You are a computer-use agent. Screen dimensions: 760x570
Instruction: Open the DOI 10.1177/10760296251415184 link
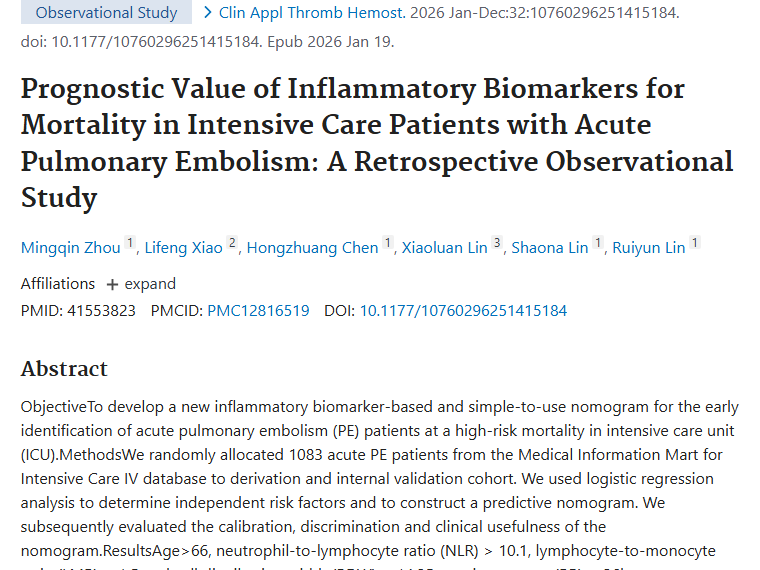point(463,311)
